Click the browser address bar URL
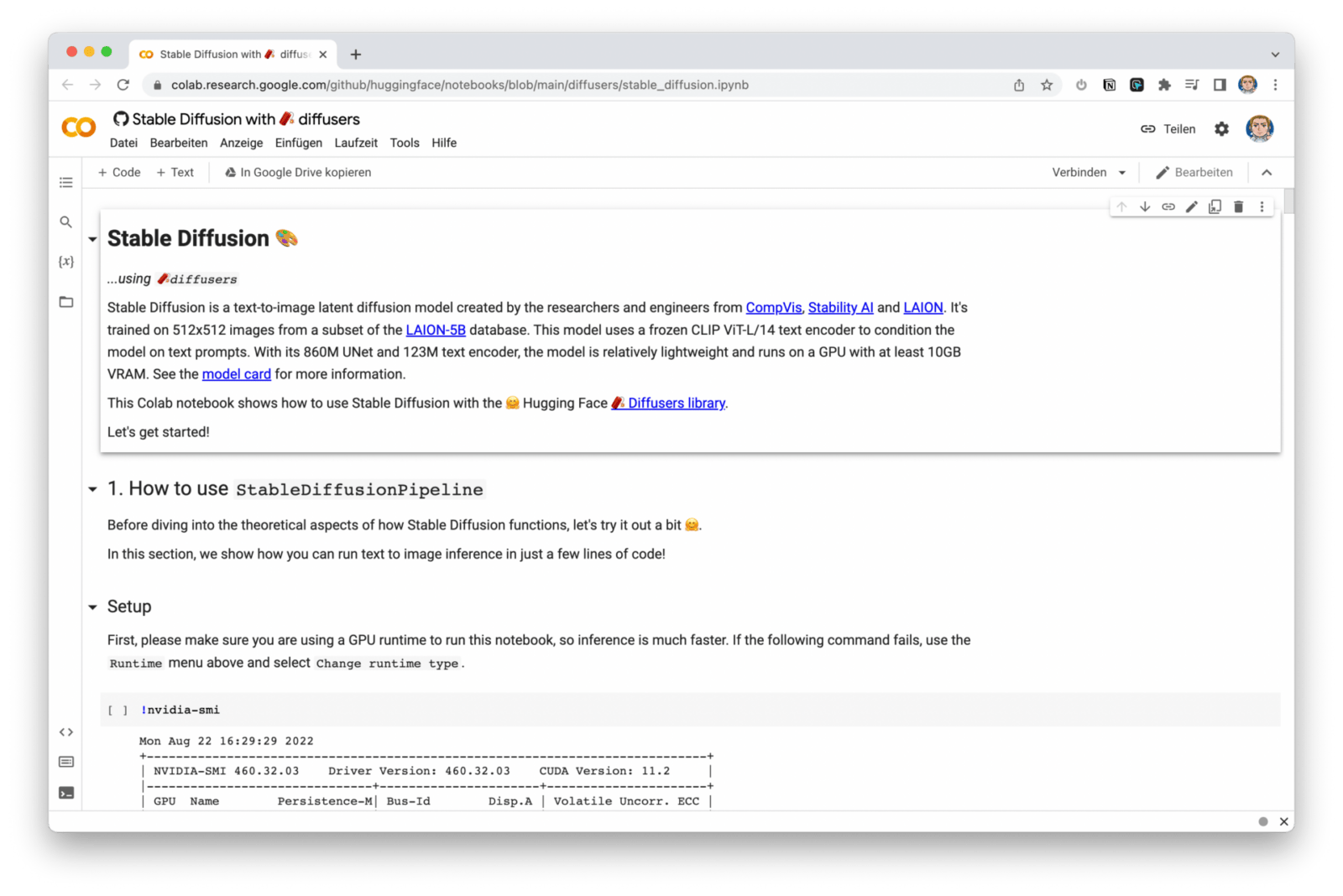The image size is (1343, 896). point(459,85)
